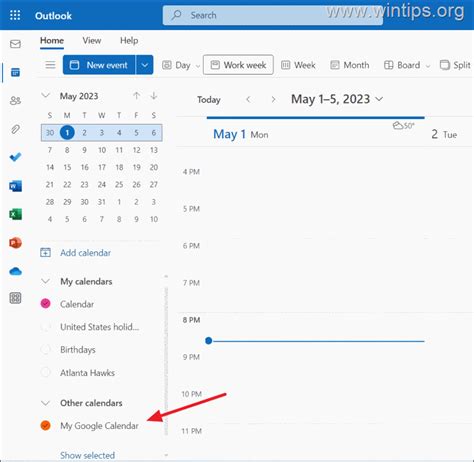Open the app launcher grid
Screen dimensions: 474x462
[15, 15]
